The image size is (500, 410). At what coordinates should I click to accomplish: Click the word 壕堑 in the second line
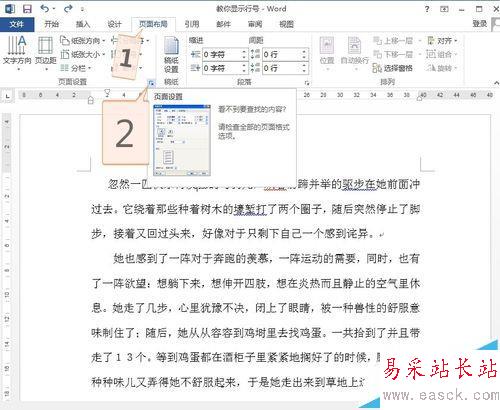[244, 209]
